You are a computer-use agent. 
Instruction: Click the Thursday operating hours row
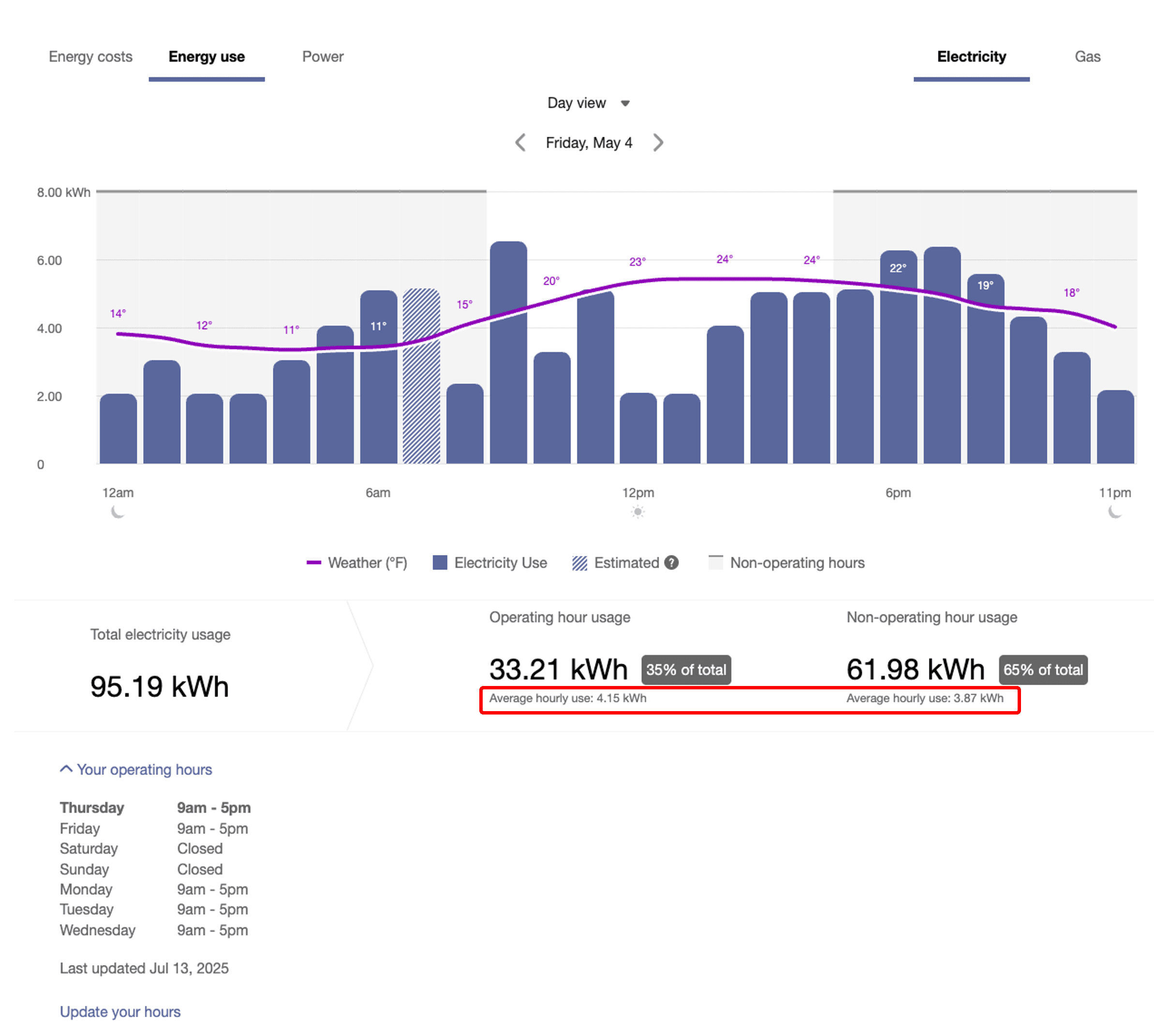(156, 808)
